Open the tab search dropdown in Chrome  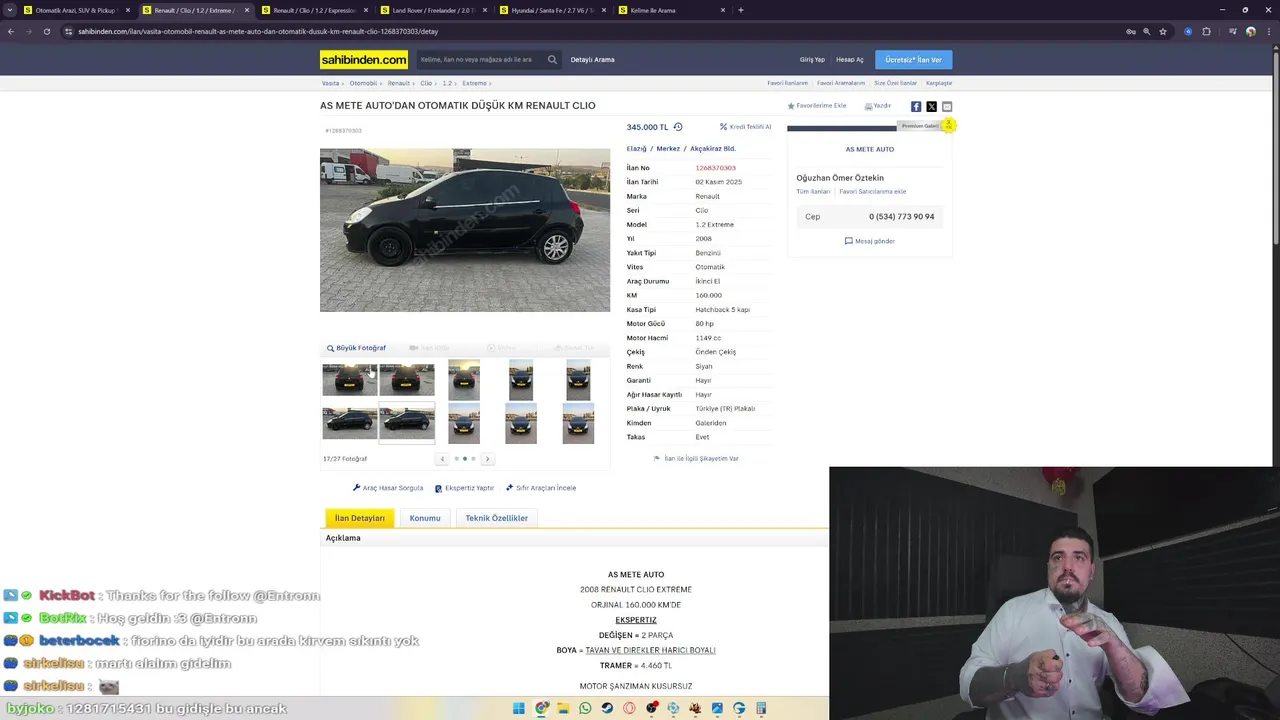click(9, 10)
